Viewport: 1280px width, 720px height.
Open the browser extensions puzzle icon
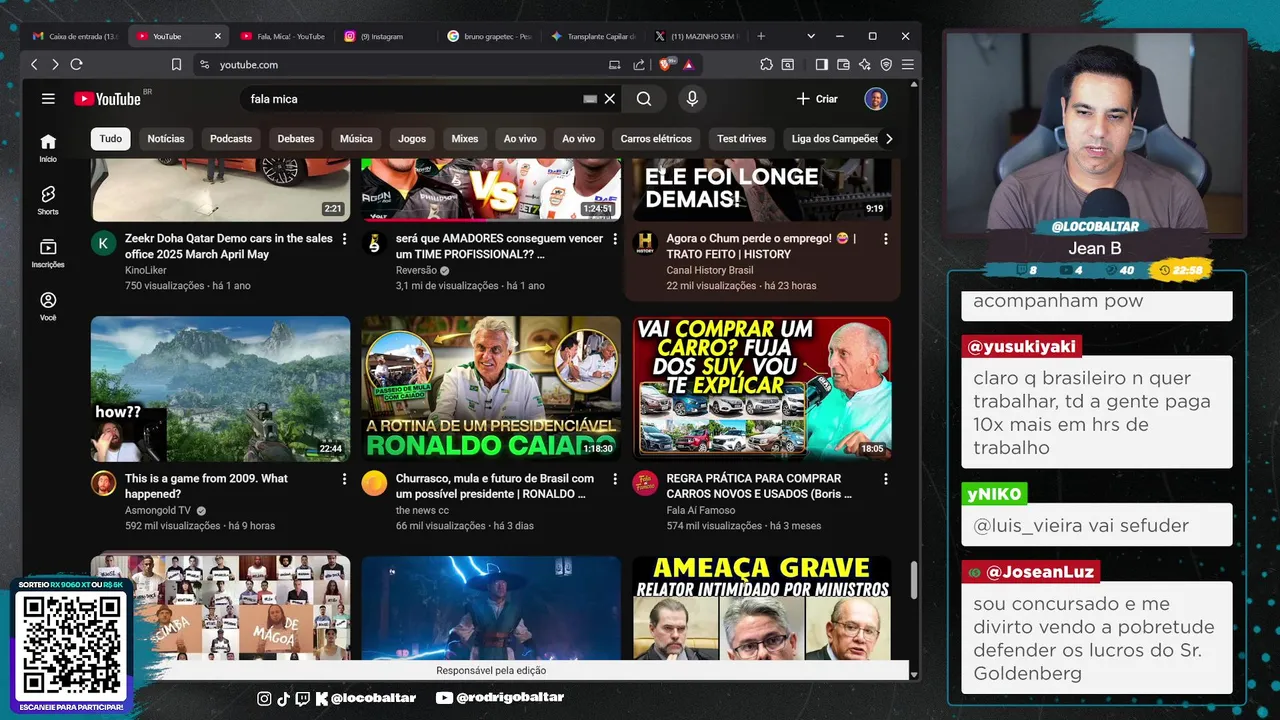pos(766,64)
